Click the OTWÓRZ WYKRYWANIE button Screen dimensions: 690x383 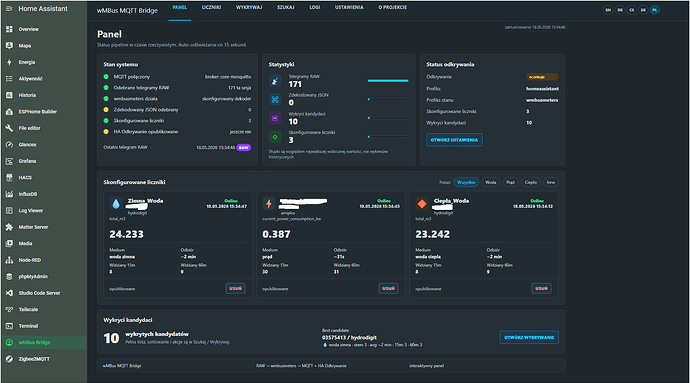529,338
